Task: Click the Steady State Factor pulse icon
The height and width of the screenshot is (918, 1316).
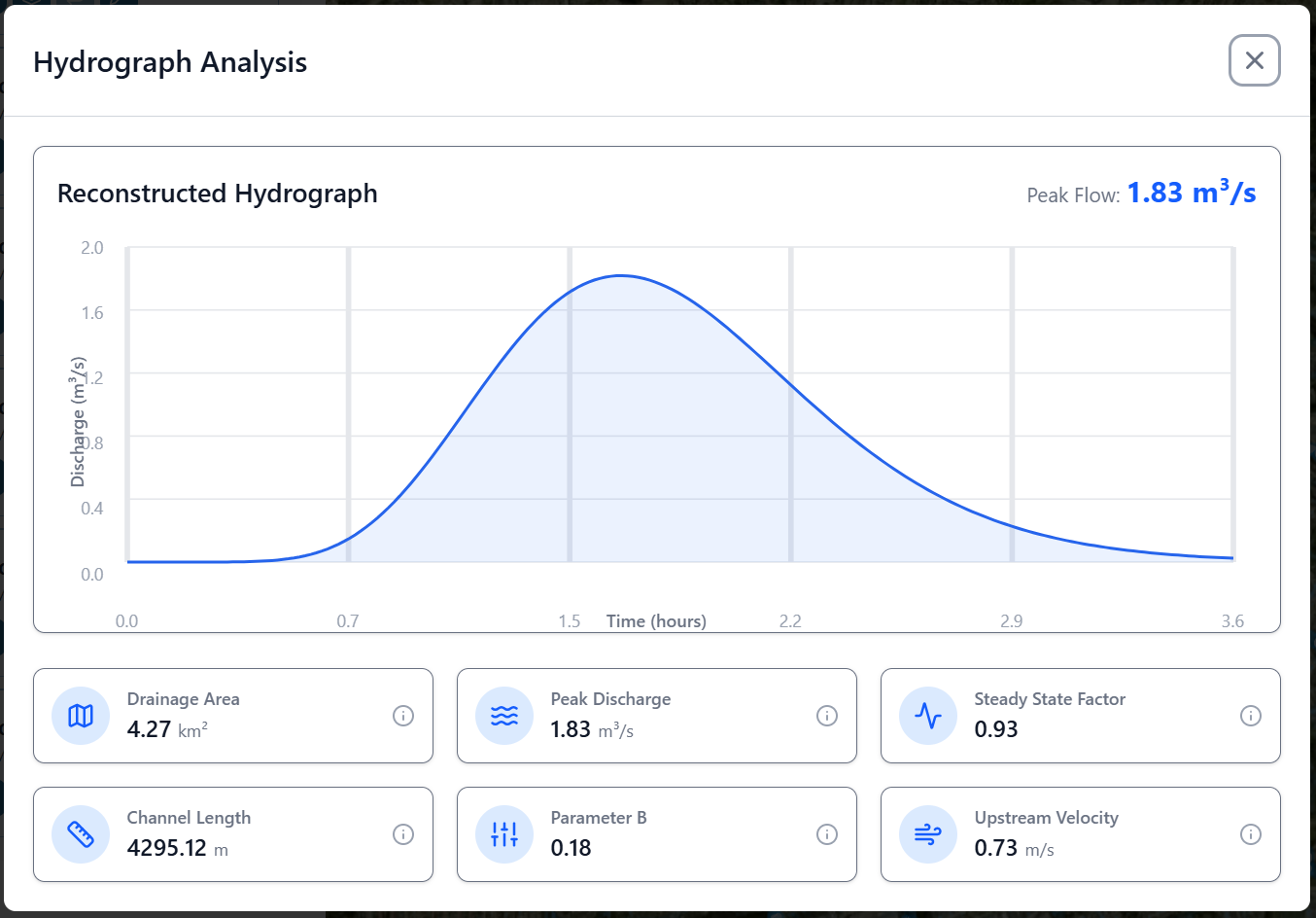Action: point(928,716)
